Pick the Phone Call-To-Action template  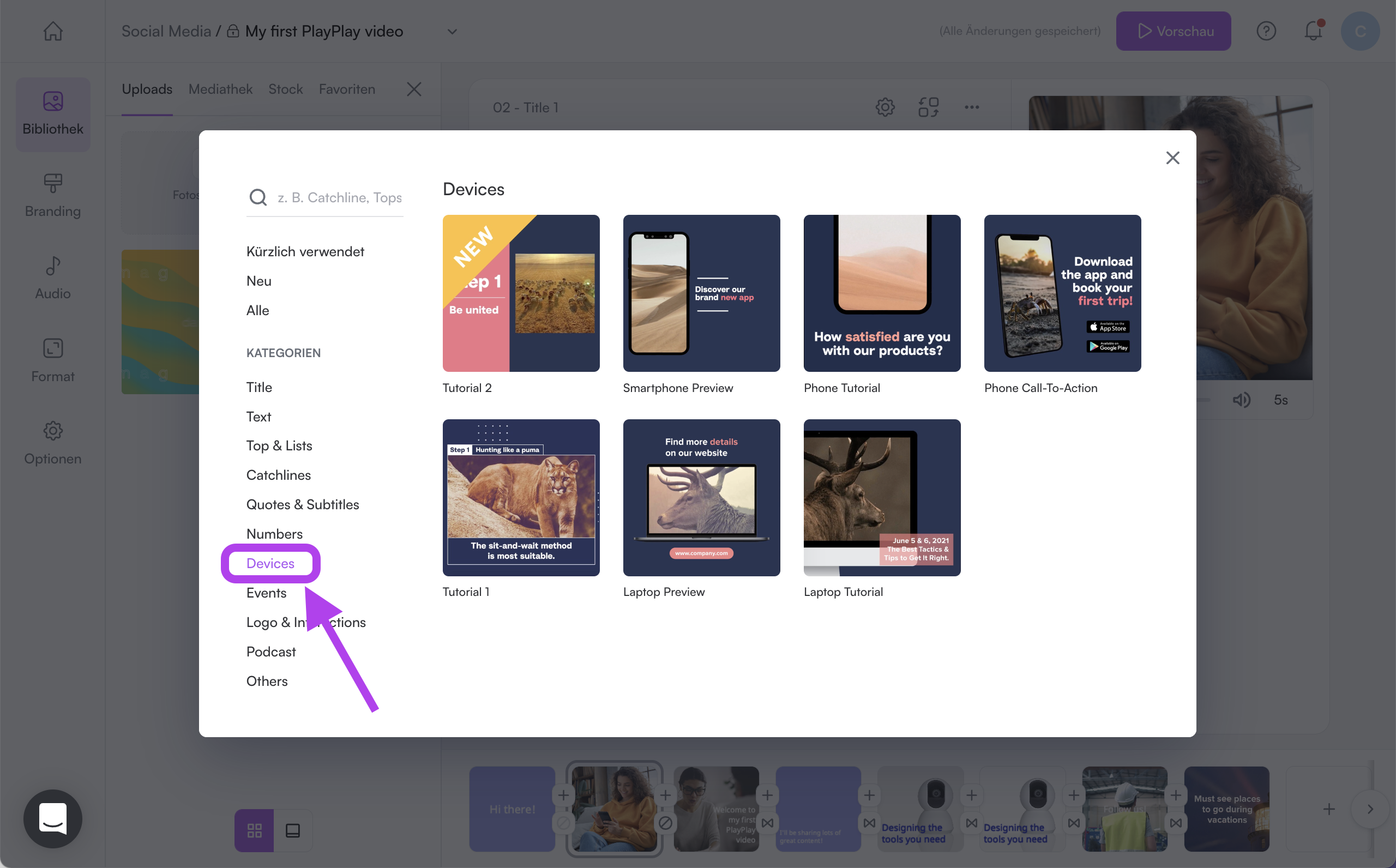pyautogui.click(x=1062, y=293)
